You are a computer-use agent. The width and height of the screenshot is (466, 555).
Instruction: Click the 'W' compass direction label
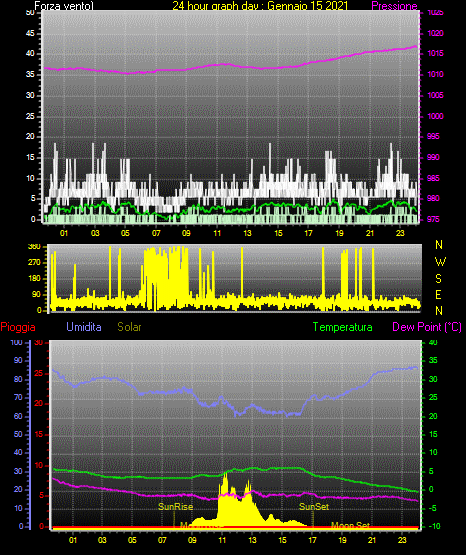point(440,262)
